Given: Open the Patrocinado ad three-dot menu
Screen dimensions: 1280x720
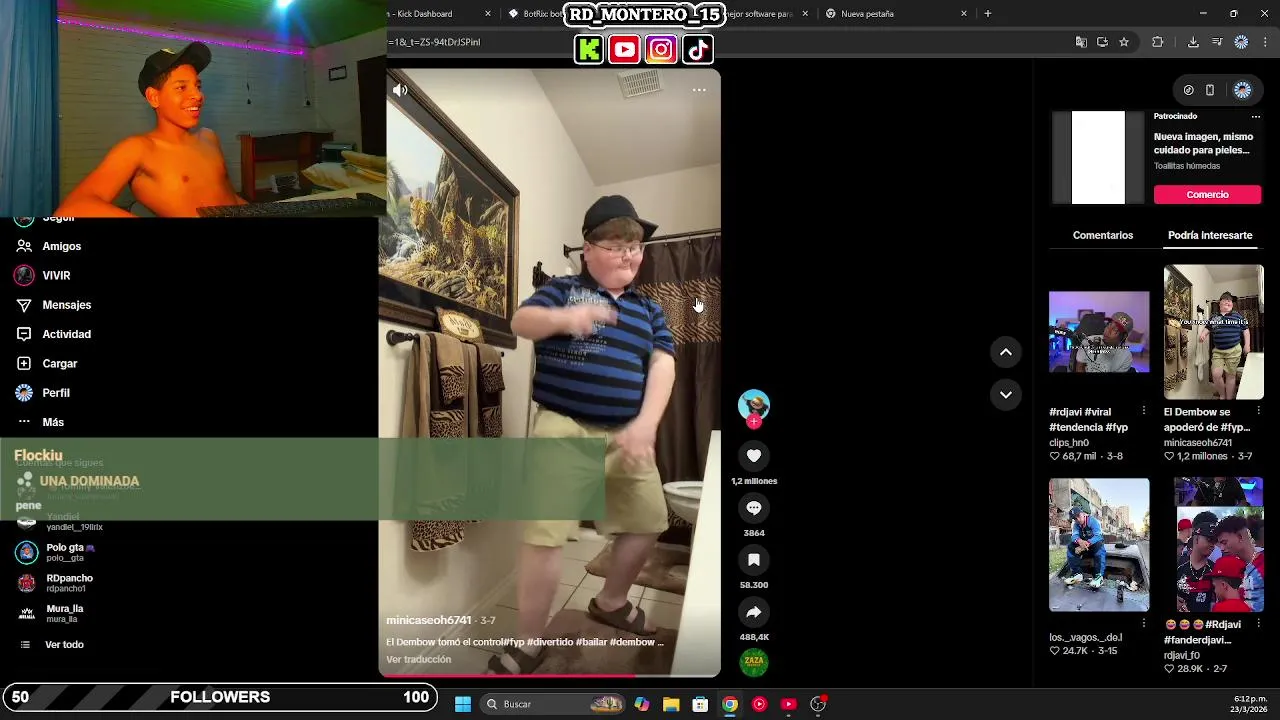Looking at the screenshot, I should (x=1256, y=116).
